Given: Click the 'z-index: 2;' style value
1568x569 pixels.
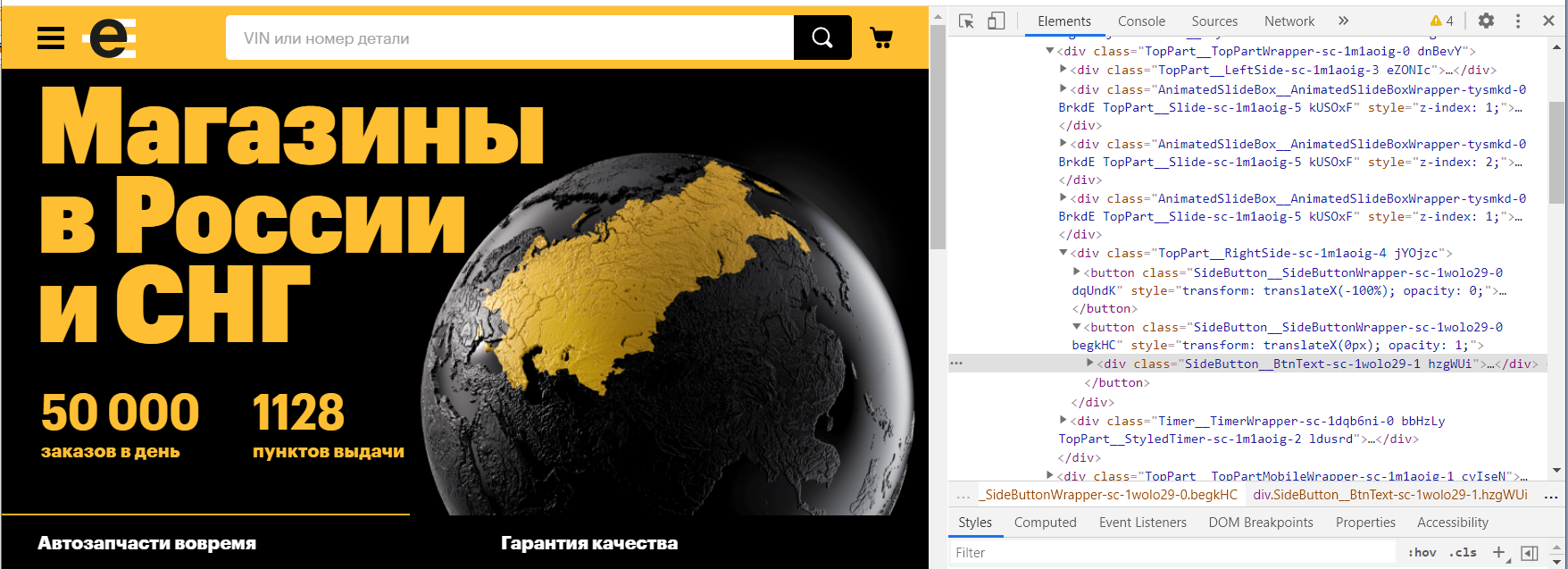Looking at the screenshot, I should [1459, 162].
